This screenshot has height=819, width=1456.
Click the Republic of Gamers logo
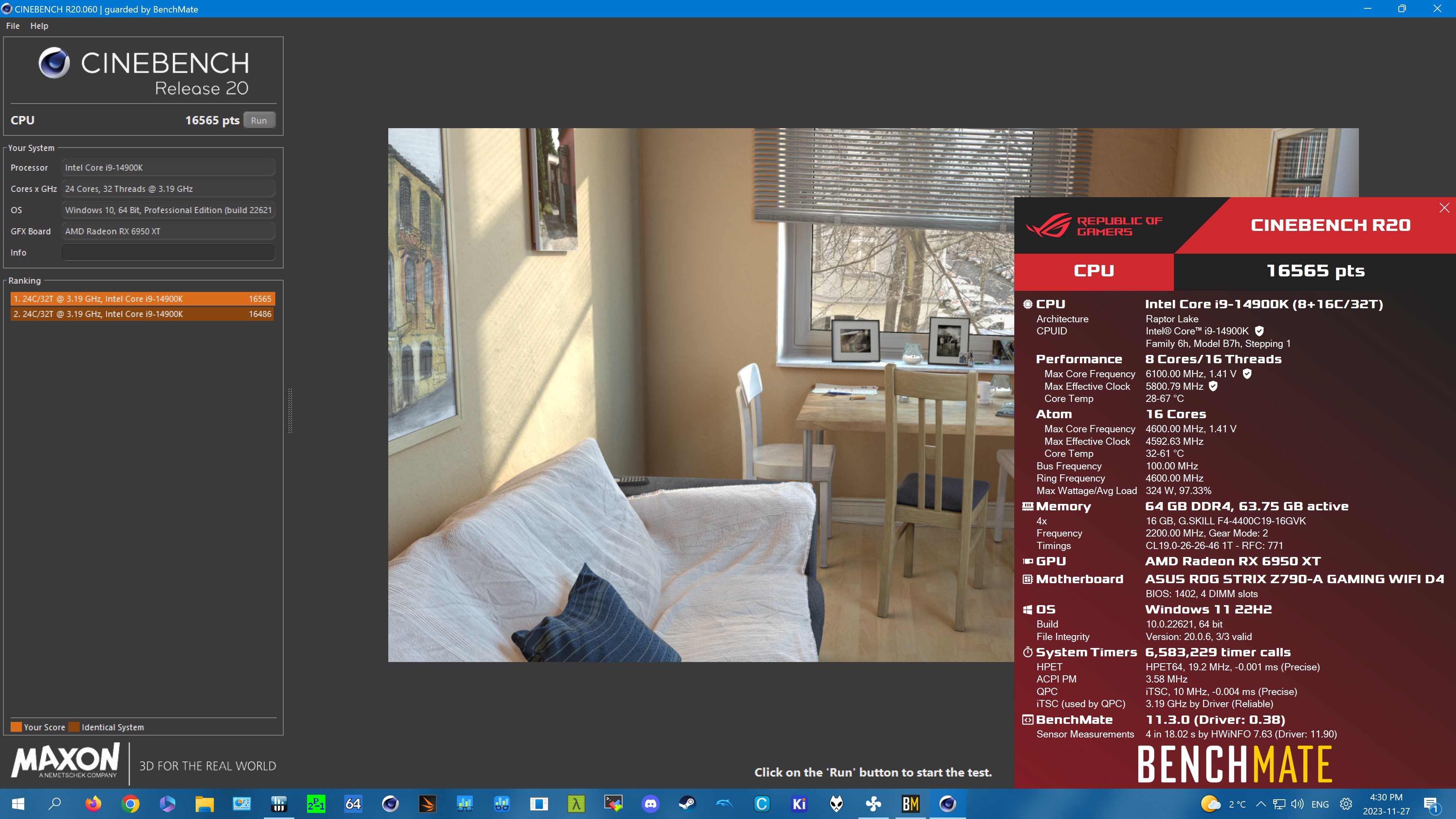click(1094, 226)
